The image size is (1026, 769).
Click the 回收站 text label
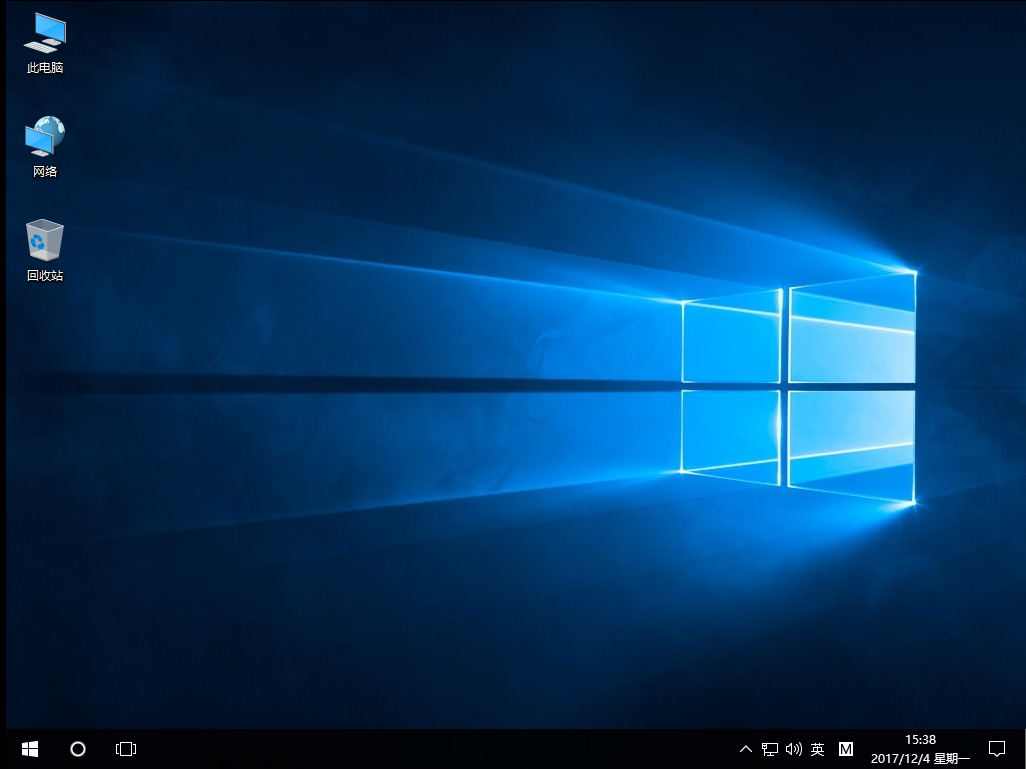click(x=44, y=273)
